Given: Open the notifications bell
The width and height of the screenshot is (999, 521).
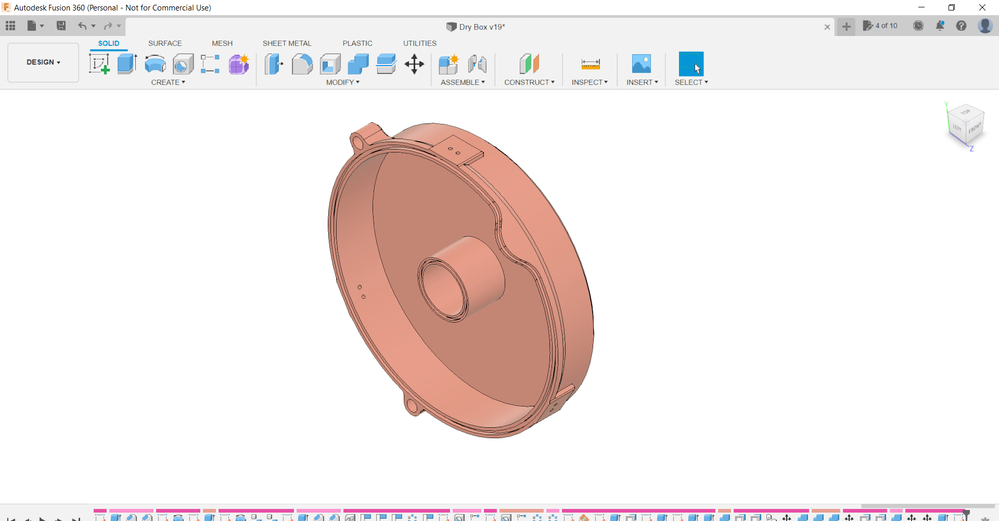Looking at the screenshot, I should coord(940,26).
